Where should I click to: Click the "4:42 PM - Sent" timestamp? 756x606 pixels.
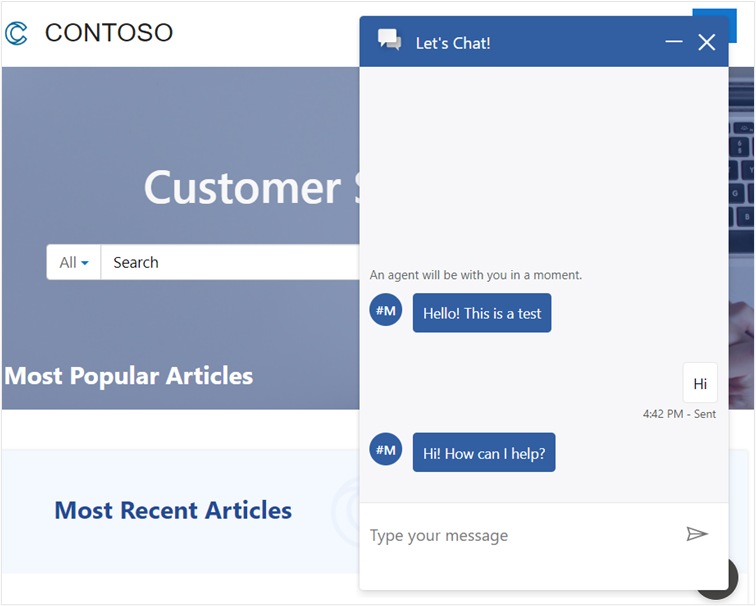coord(679,414)
